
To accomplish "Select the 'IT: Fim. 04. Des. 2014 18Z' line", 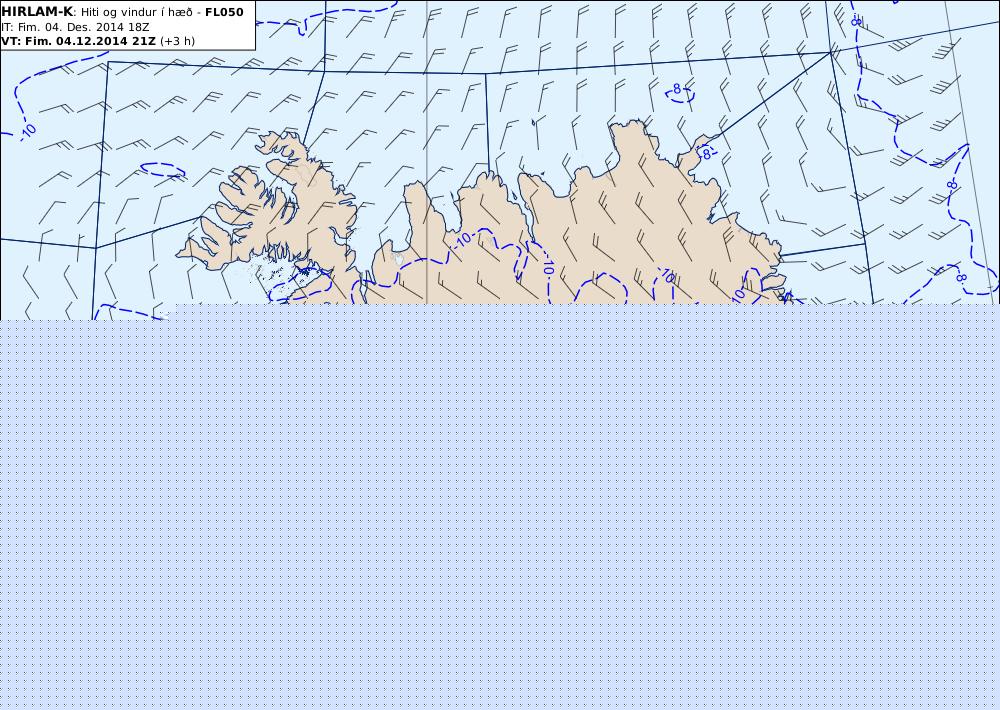I will [x=75, y=27].
